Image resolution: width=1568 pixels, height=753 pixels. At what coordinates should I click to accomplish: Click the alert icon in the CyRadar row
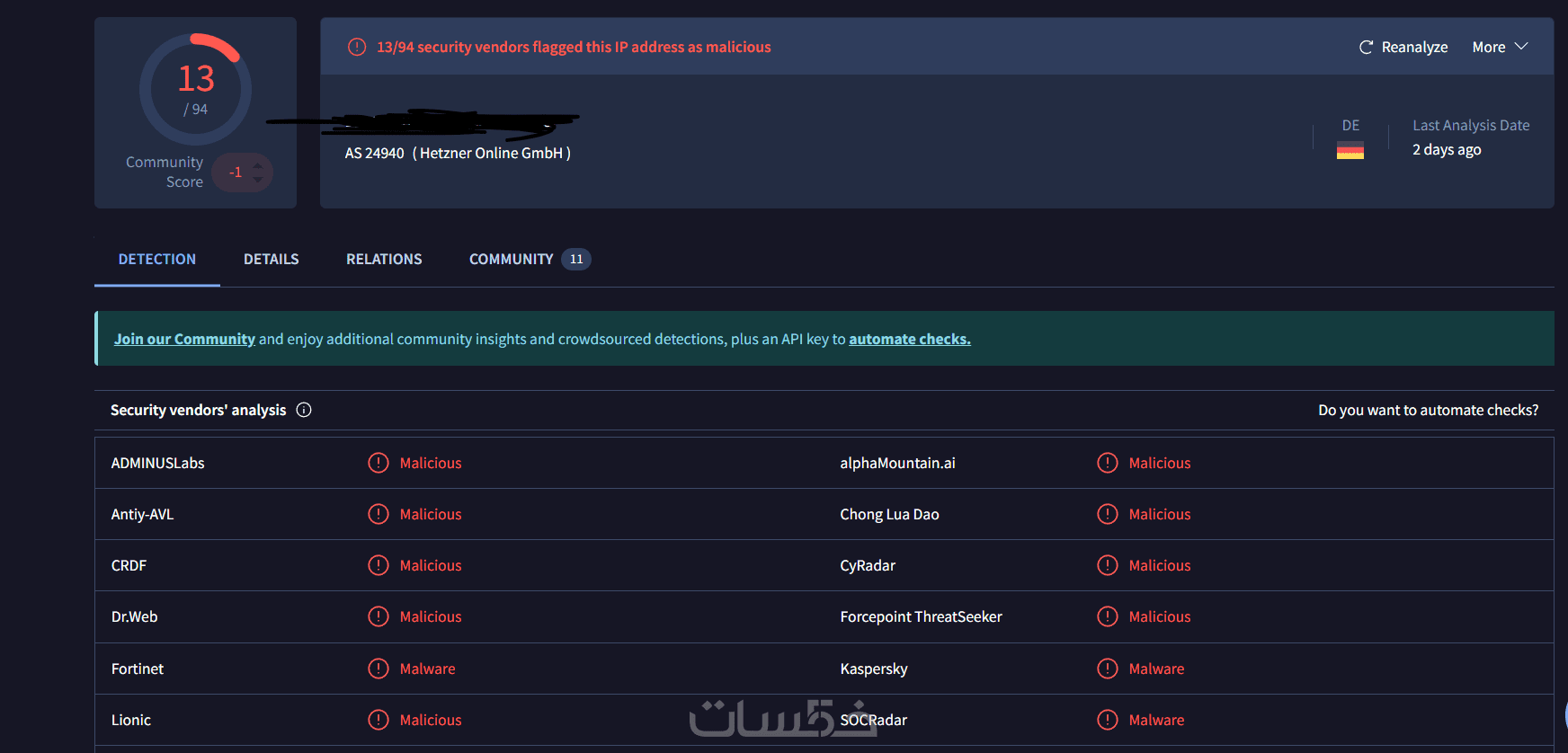click(1108, 565)
